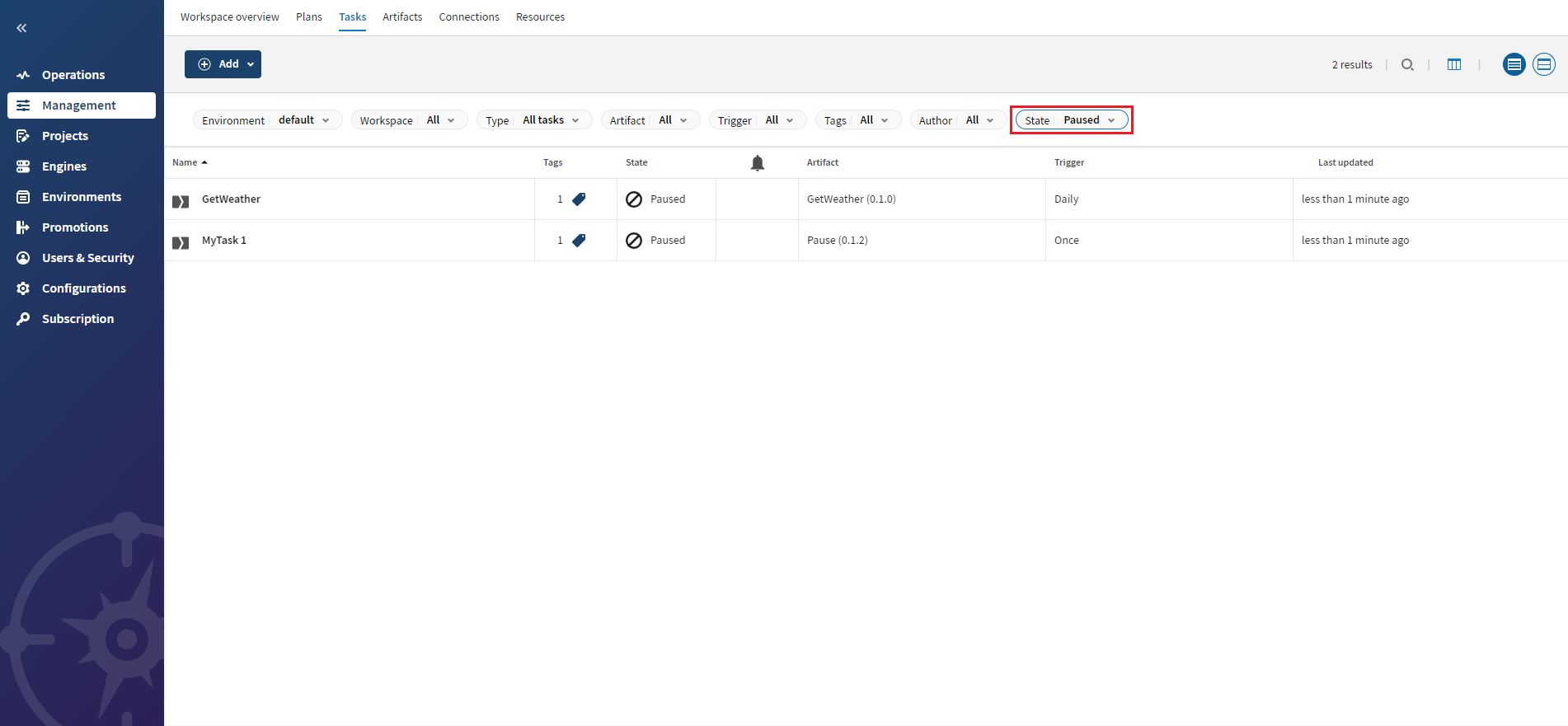1568x726 pixels.
Task: Click the tag icon for GetWeather
Action: click(x=579, y=199)
